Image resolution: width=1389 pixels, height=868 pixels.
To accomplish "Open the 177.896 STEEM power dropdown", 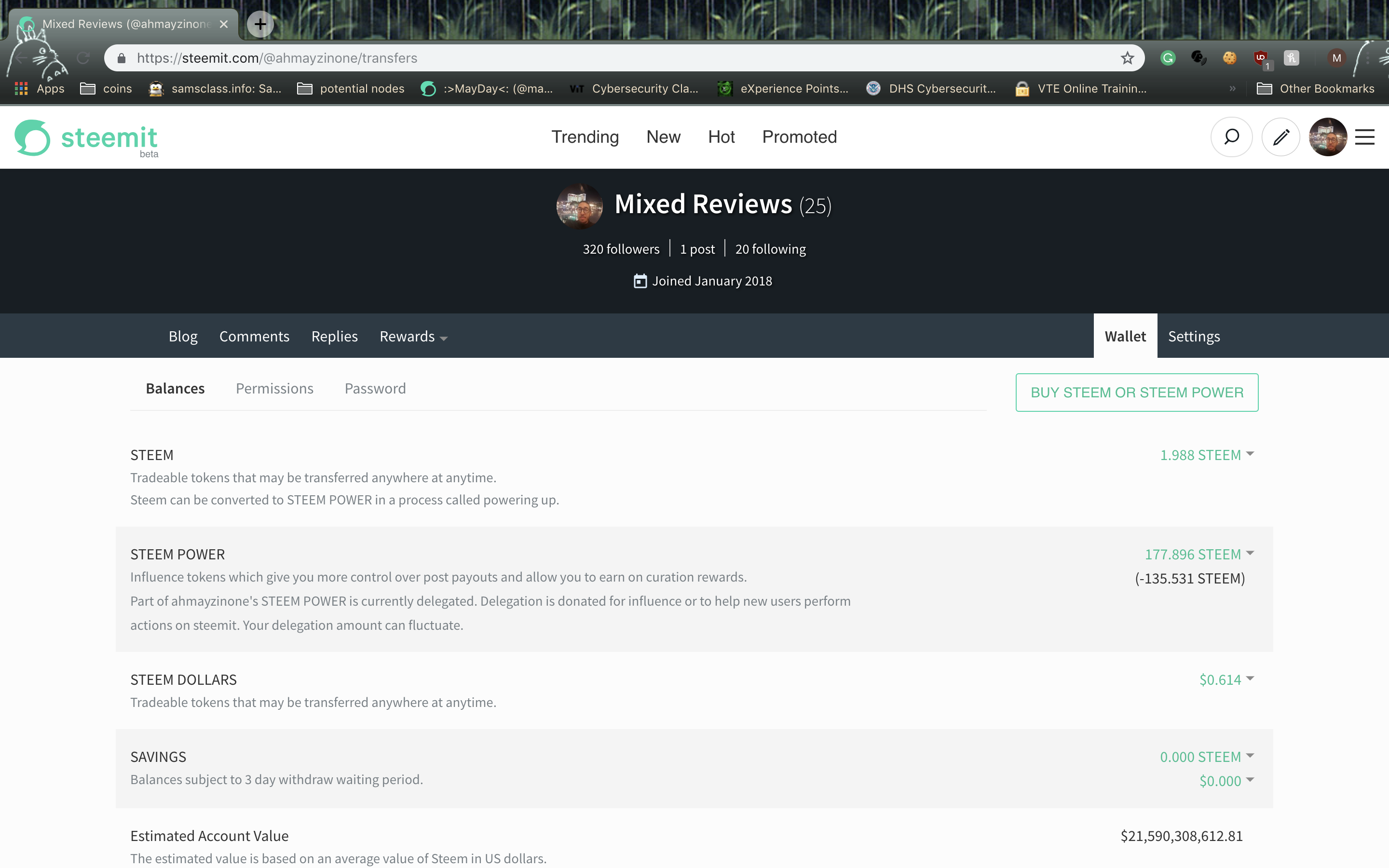I will [1199, 554].
